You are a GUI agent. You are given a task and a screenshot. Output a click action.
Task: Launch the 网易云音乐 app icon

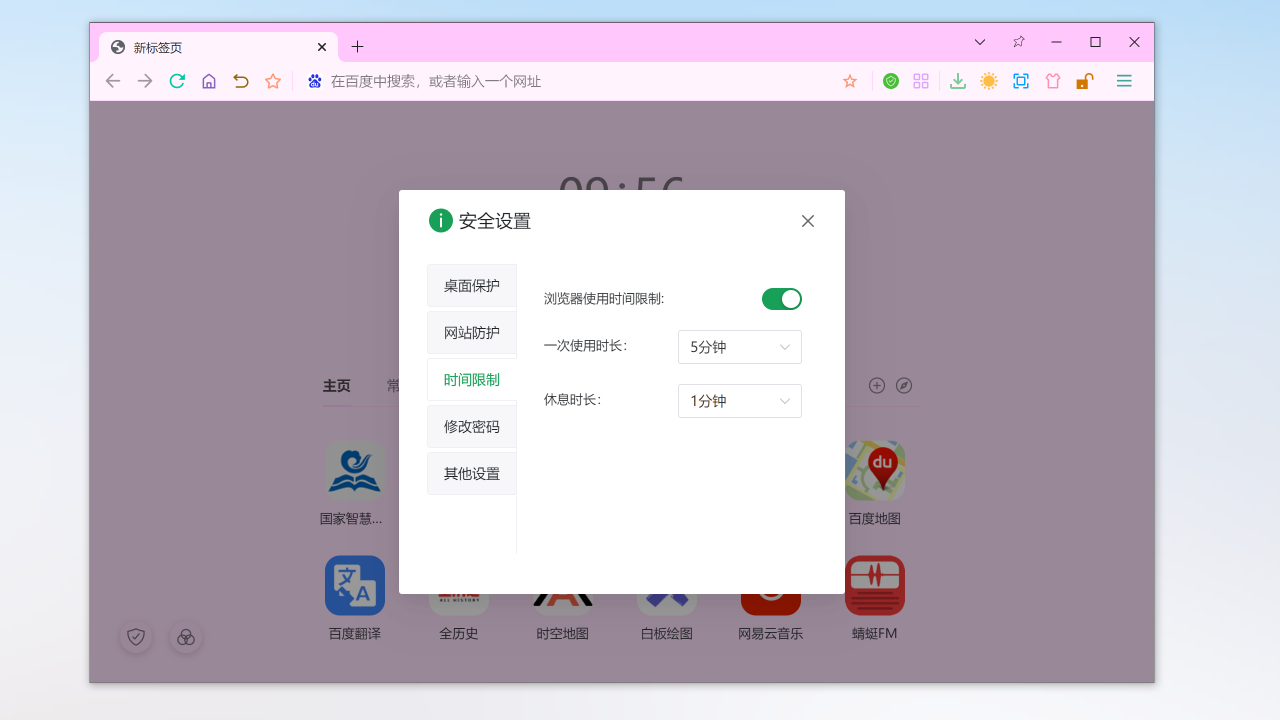(770, 585)
